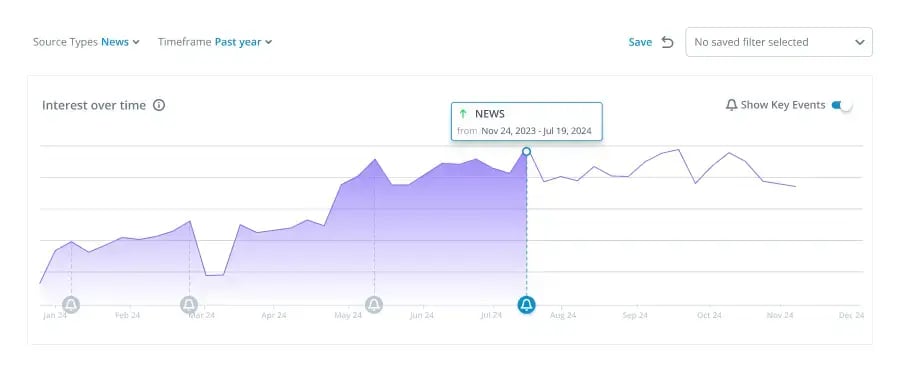Open the No saved filter selected combo box
900x372 pixels.
tap(779, 42)
